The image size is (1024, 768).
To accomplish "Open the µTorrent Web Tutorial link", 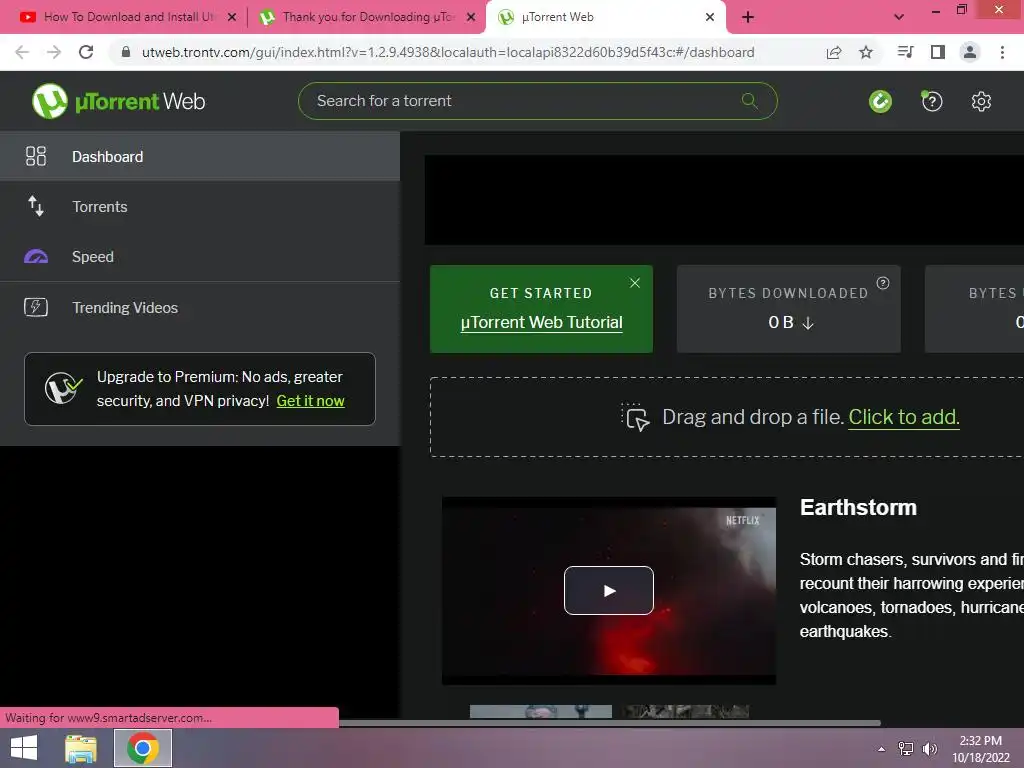I will pyautogui.click(x=541, y=322).
